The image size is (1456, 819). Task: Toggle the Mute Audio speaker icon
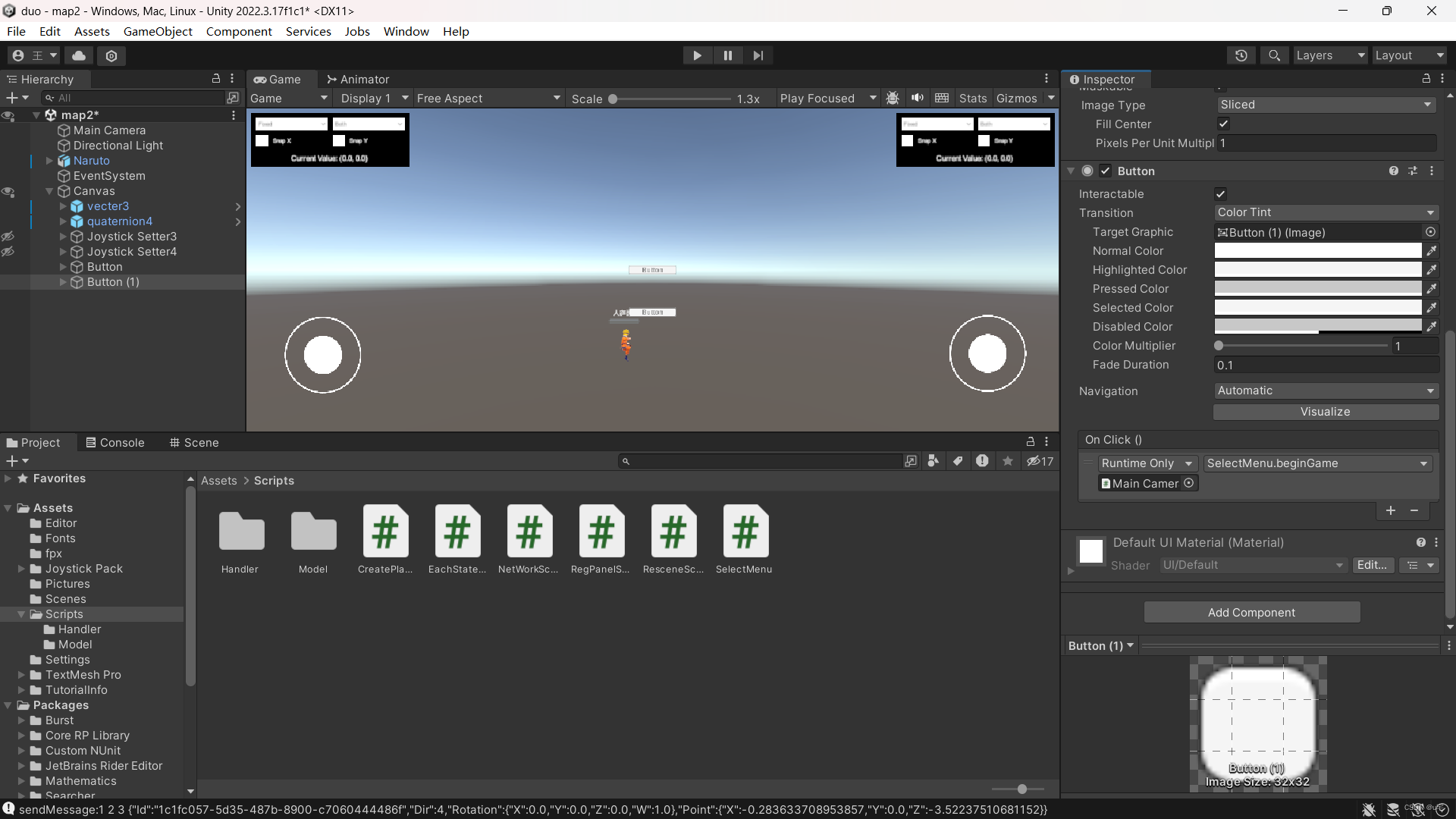point(918,98)
